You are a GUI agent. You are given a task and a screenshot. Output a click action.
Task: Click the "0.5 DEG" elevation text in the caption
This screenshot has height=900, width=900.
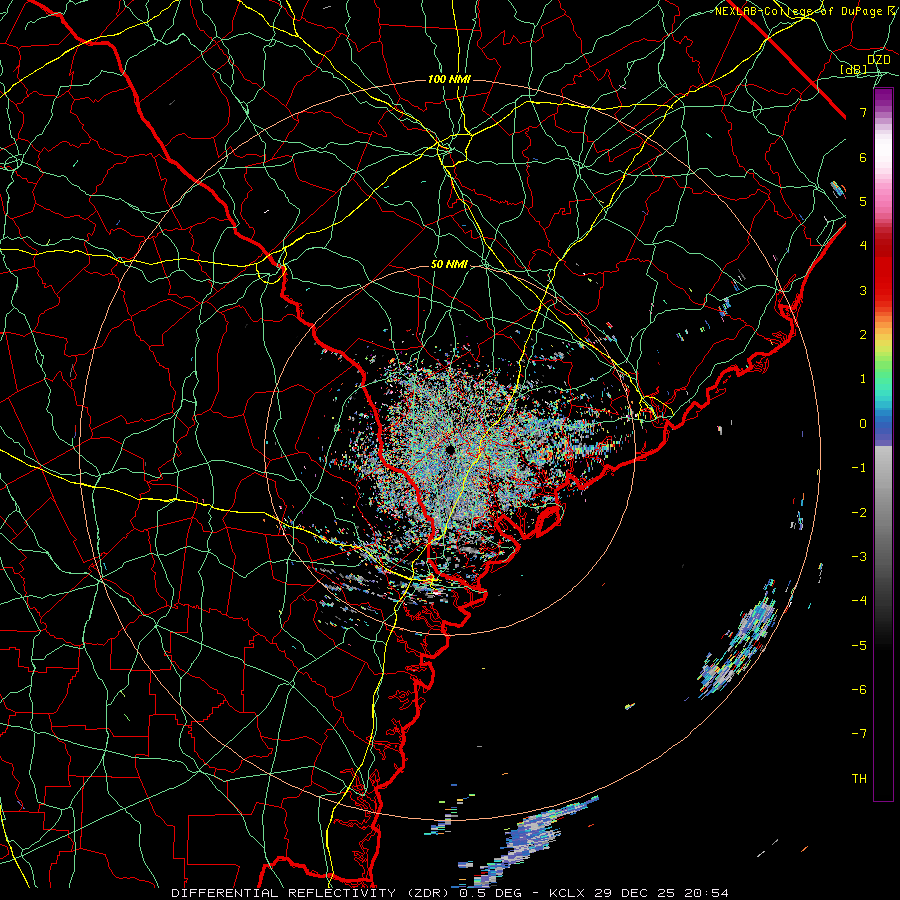[x=490, y=893]
